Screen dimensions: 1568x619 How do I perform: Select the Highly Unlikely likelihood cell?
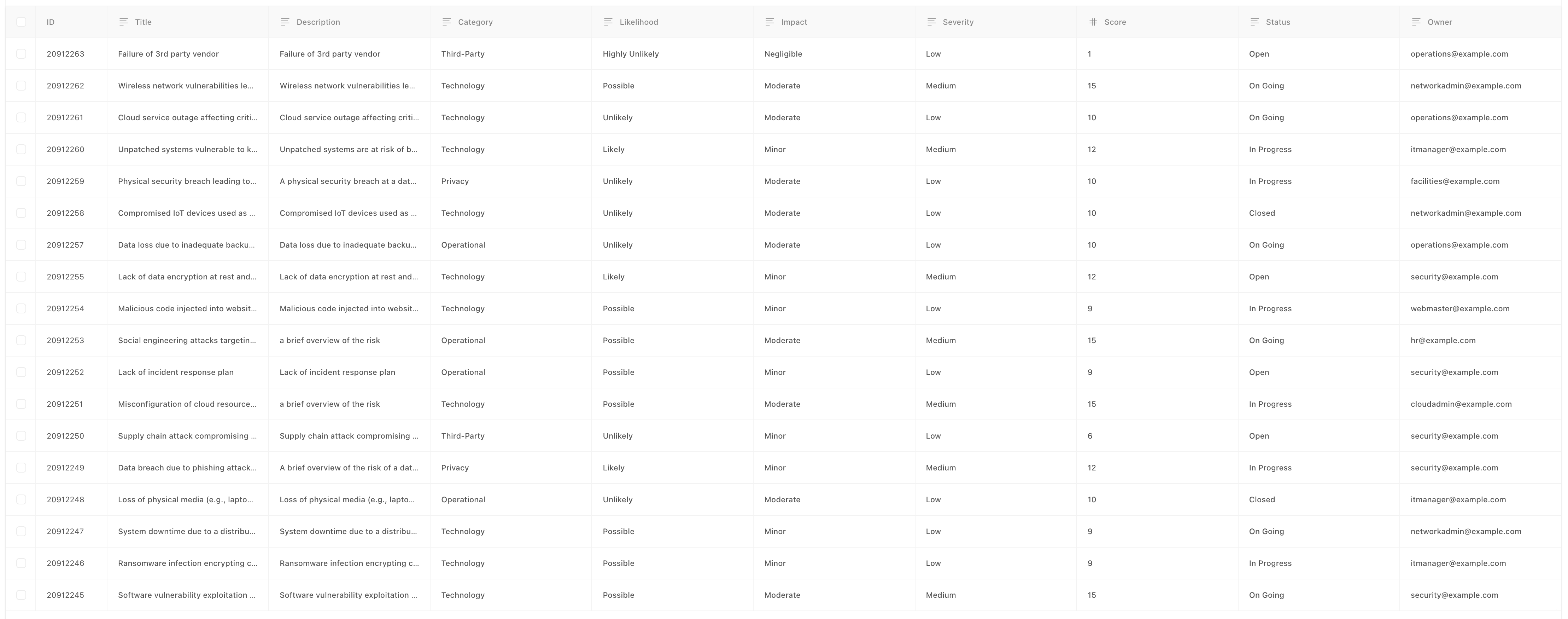631,54
